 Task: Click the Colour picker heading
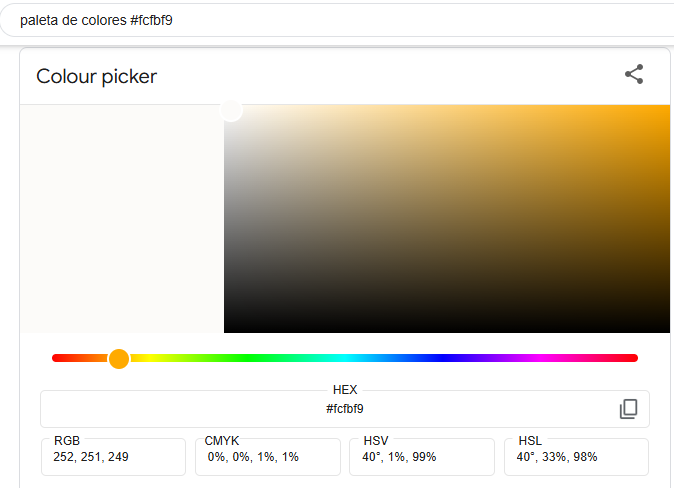coord(97,77)
